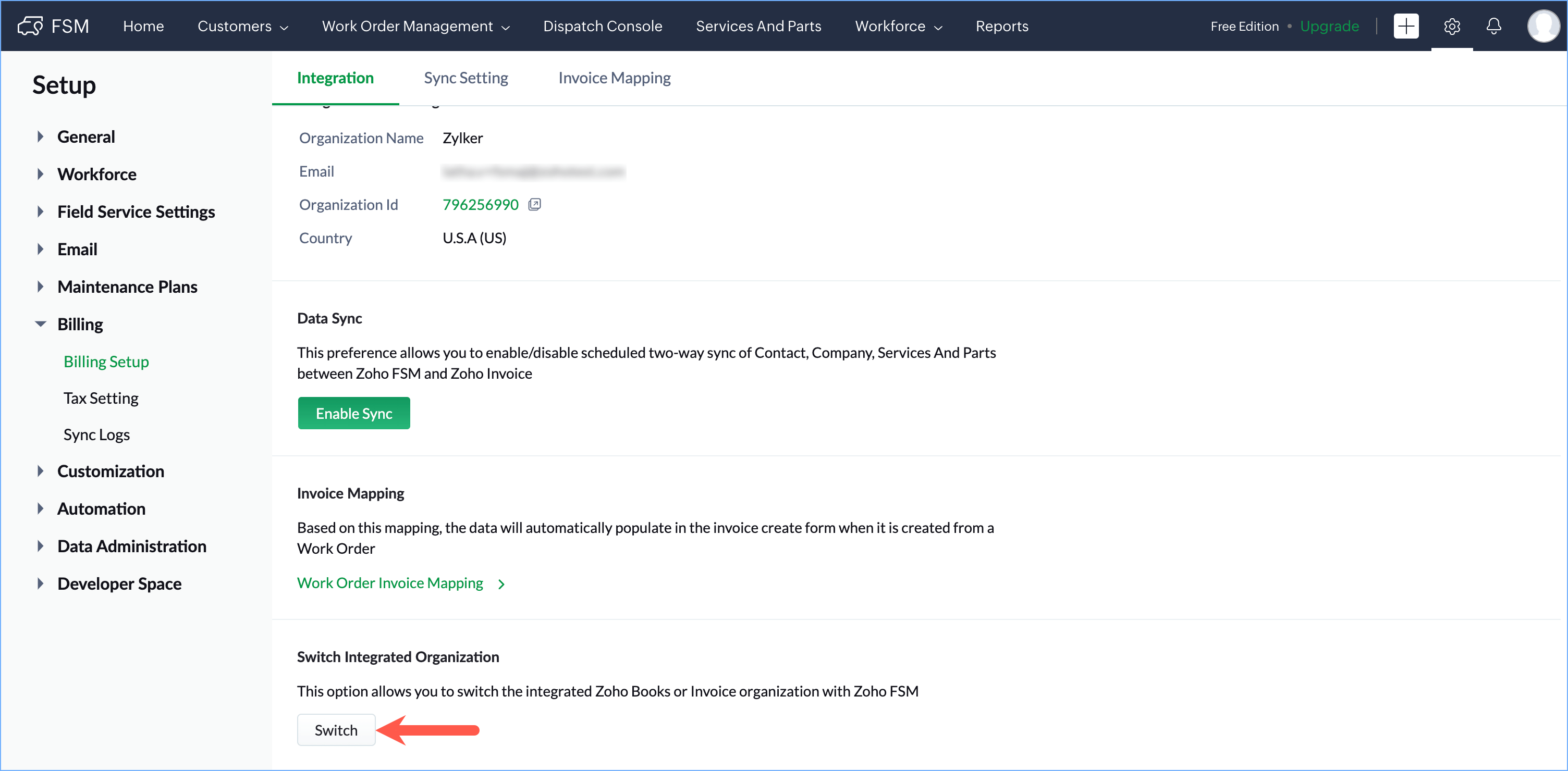Click the FSM logo icon
This screenshot has height=771, width=1568.
click(x=30, y=26)
